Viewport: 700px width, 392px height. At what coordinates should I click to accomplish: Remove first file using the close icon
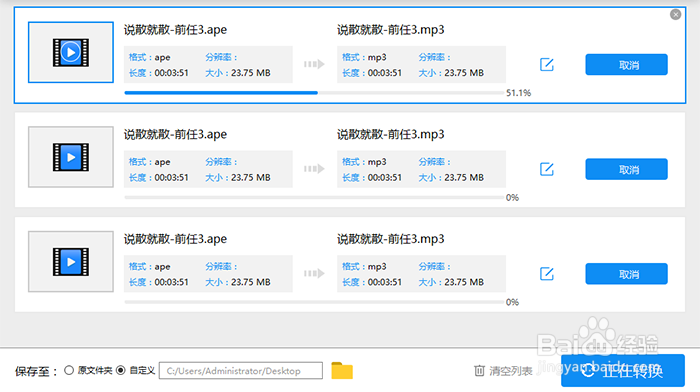(675, 15)
